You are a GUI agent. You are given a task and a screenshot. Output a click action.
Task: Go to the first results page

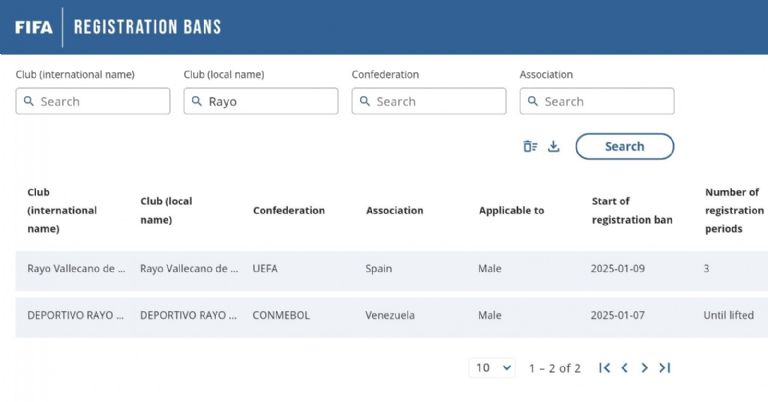pyautogui.click(x=604, y=368)
